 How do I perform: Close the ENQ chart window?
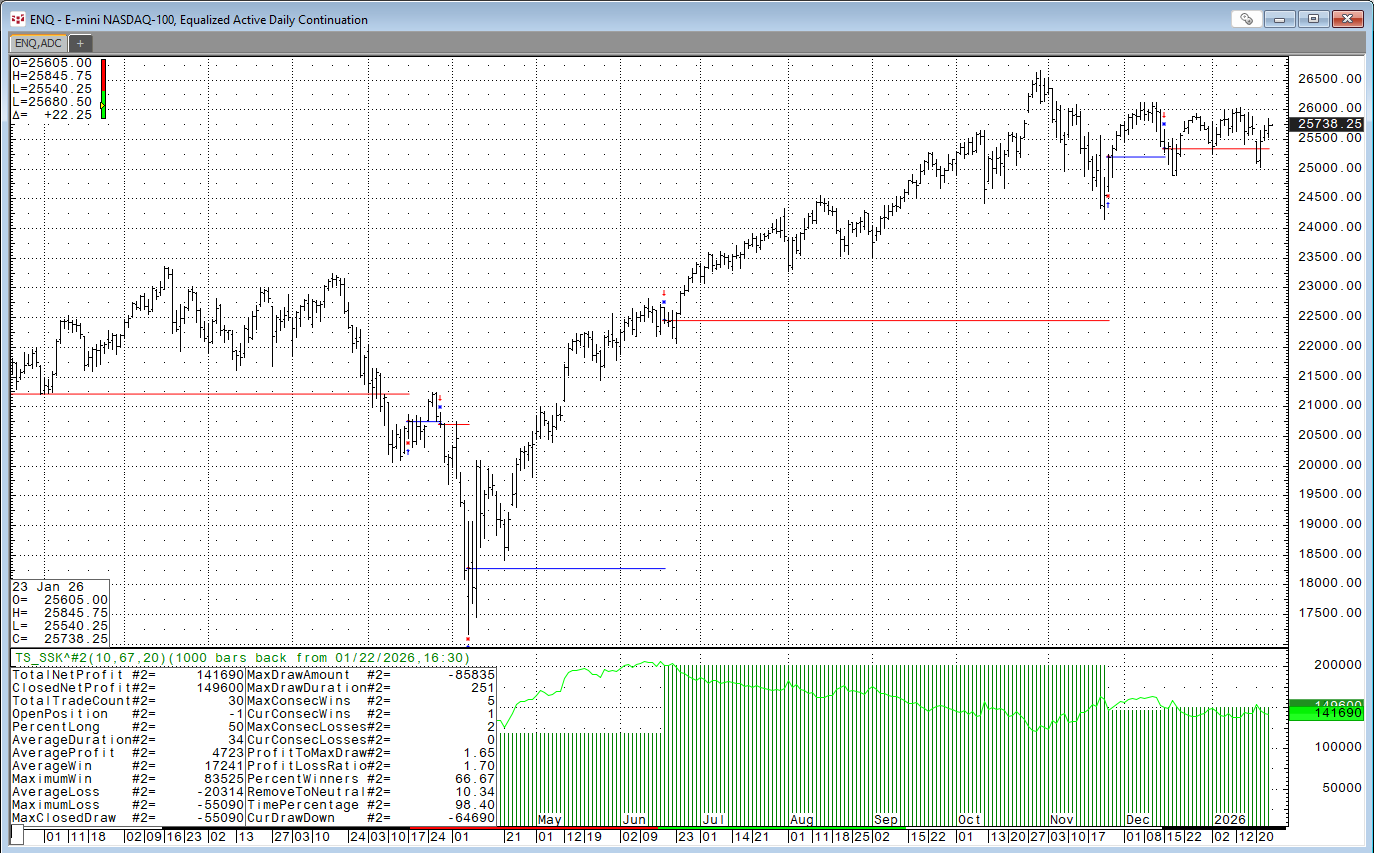point(1346,19)
